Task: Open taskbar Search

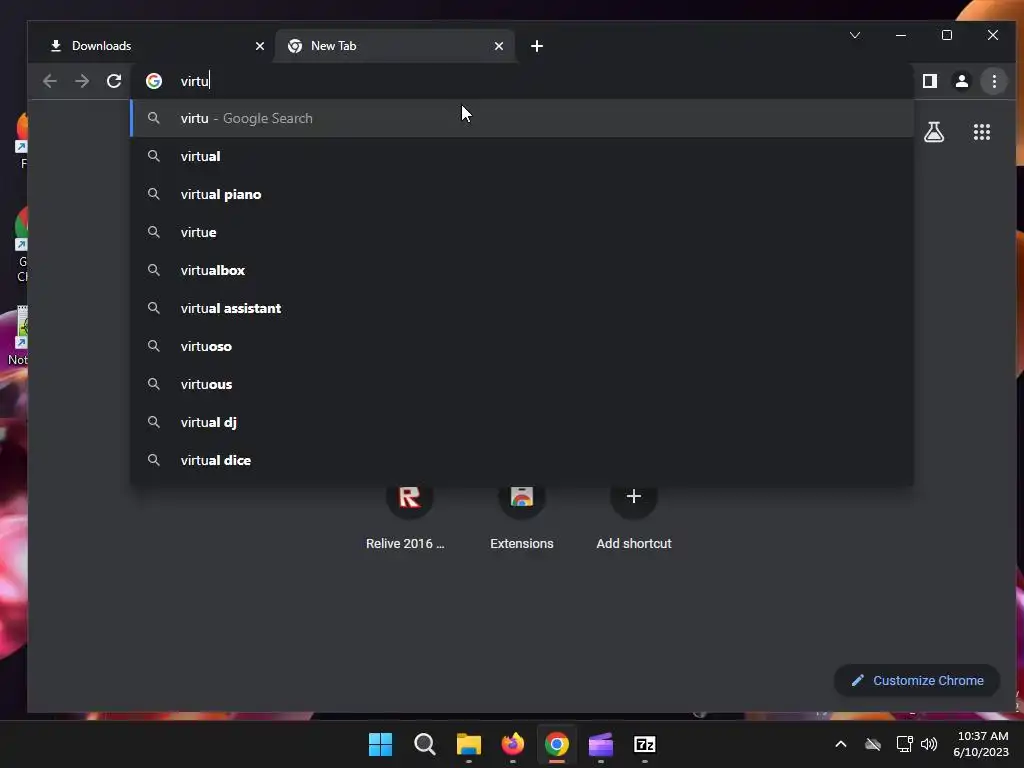Action: coord(424,744)
